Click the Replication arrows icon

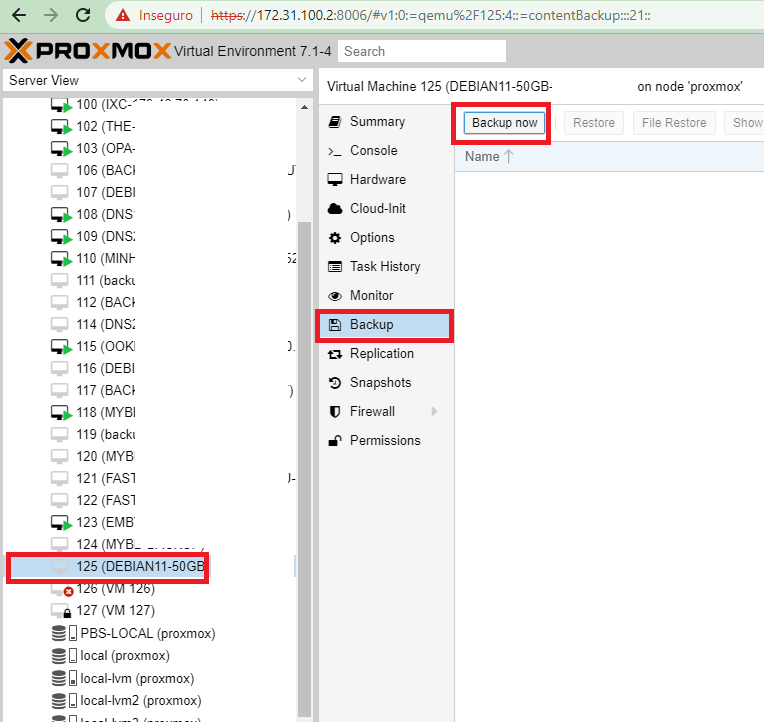point(335,354)
